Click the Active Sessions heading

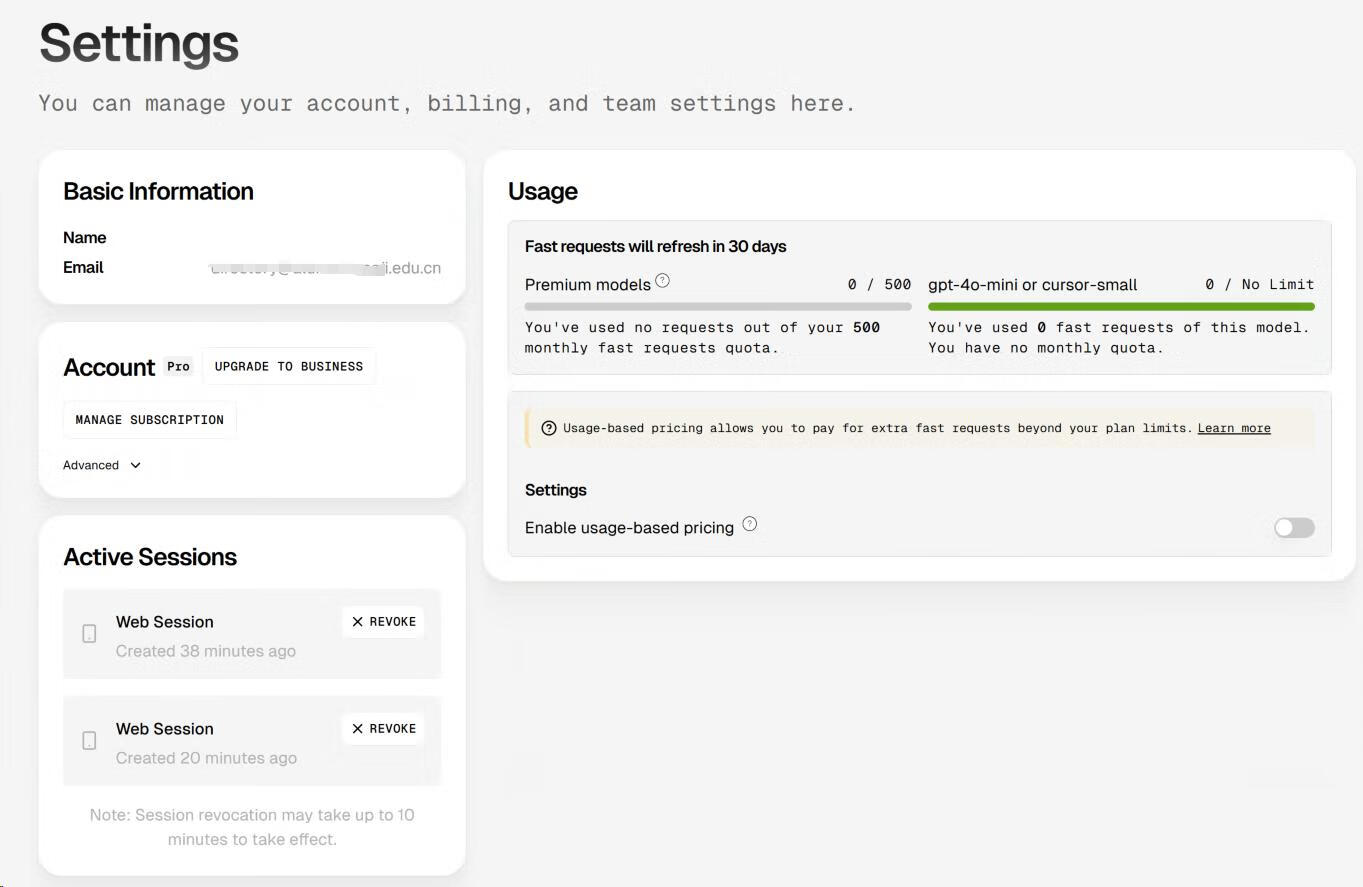click(x=150, y=557)
